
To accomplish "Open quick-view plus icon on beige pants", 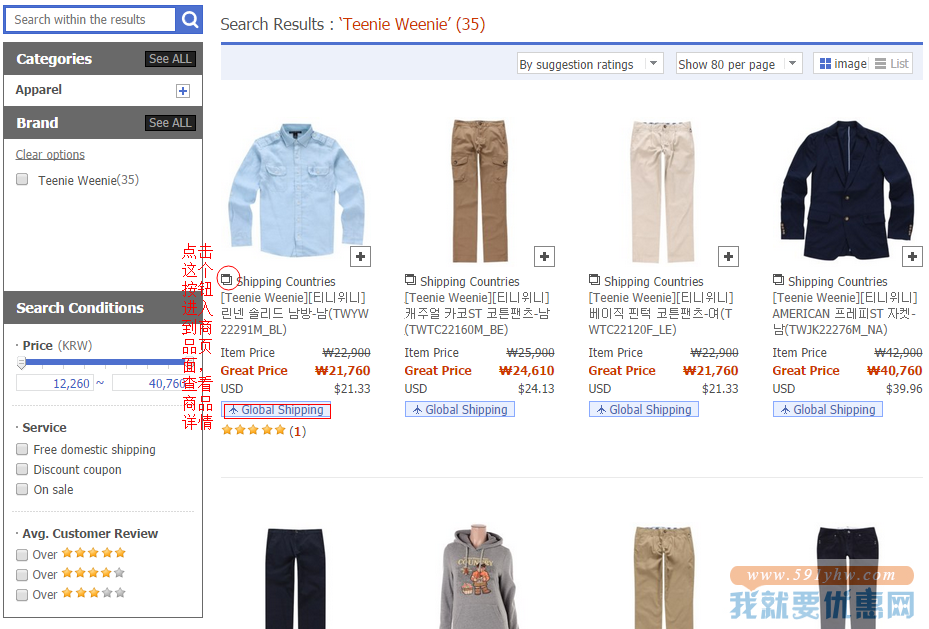I will click(x=728, y=256).
